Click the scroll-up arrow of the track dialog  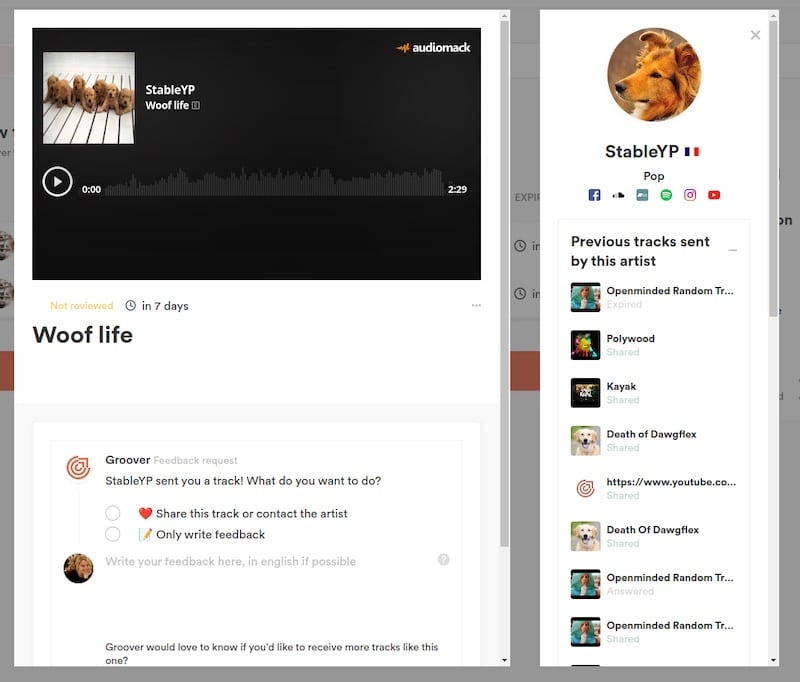point(505,16)
